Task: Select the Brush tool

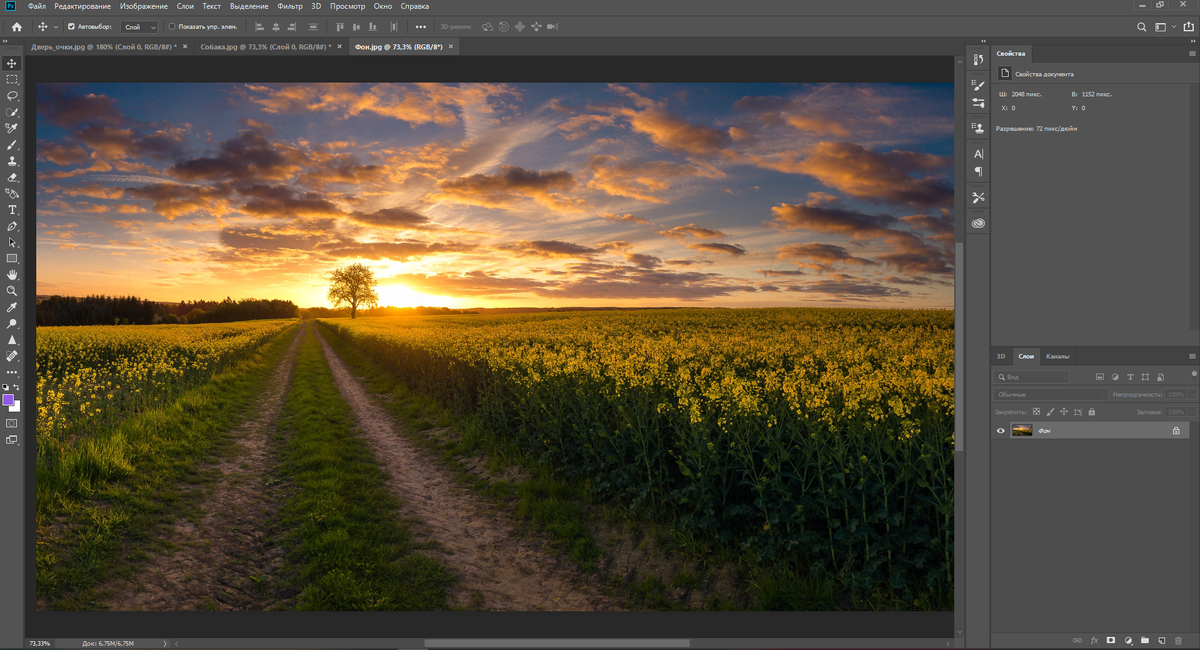Action: pos(12,145)
